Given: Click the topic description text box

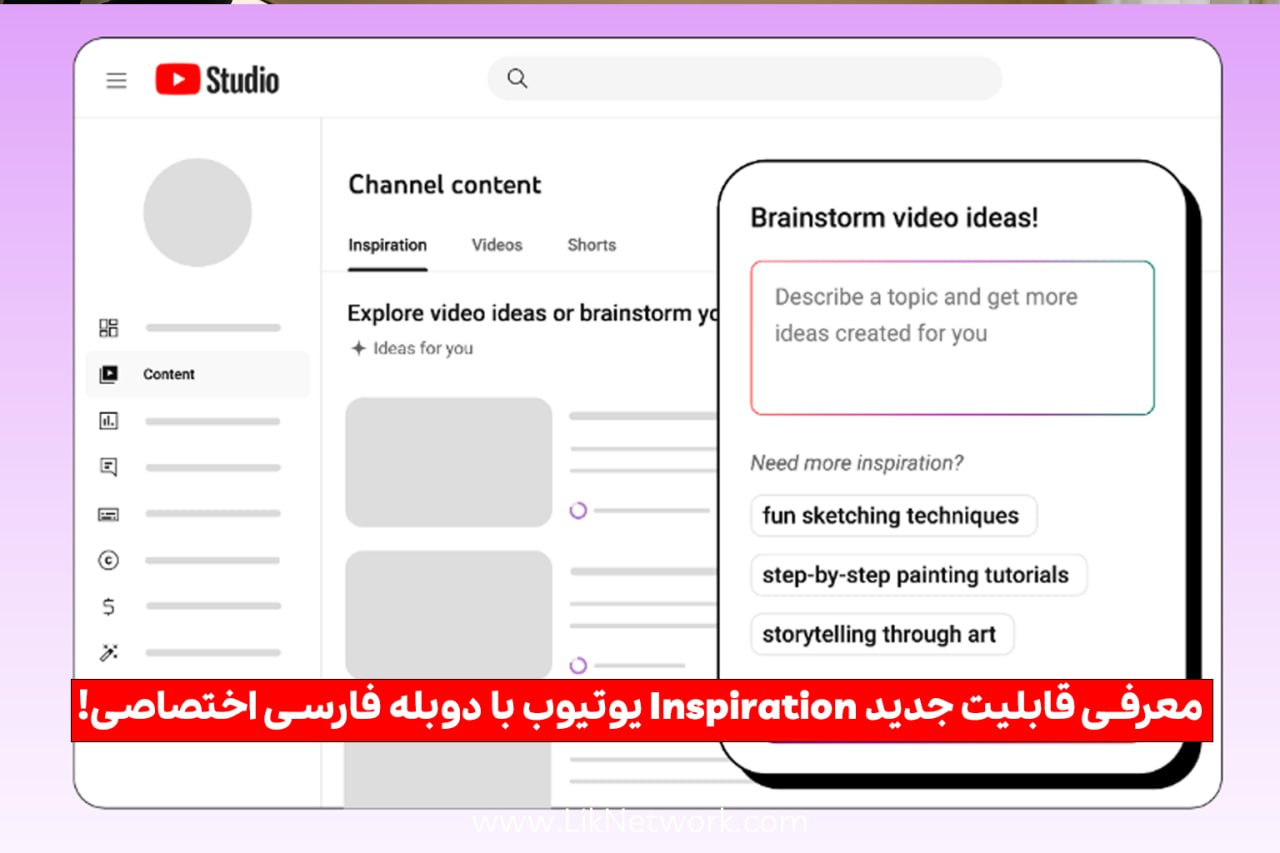Looking at the screenshot, I should coord(952,338).
